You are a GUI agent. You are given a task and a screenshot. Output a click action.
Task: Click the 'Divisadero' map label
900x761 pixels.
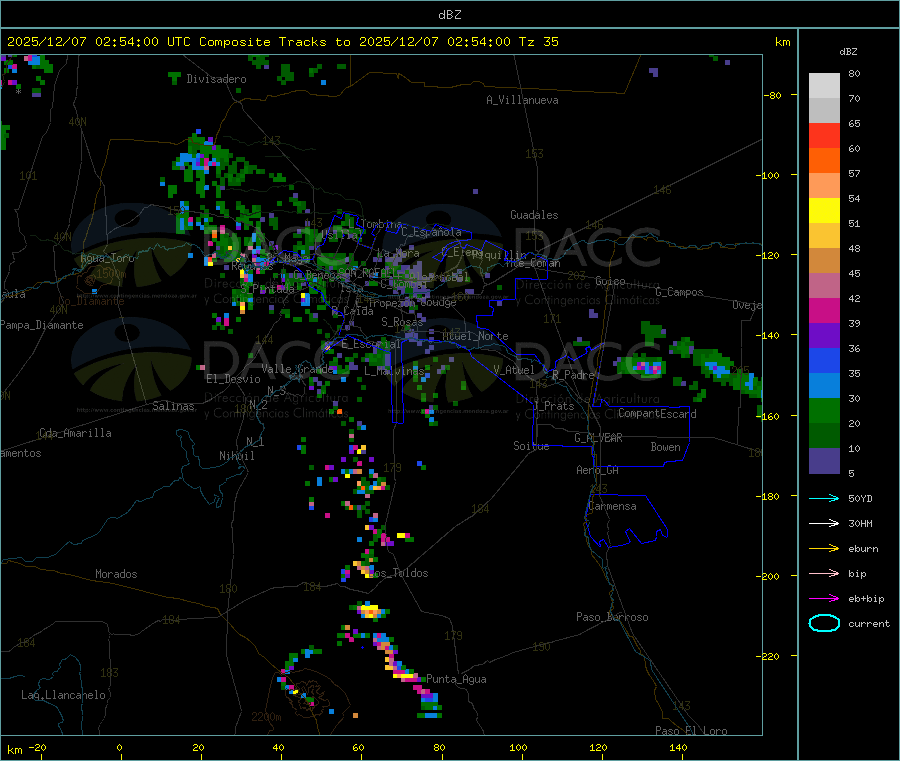pos(216,79)
